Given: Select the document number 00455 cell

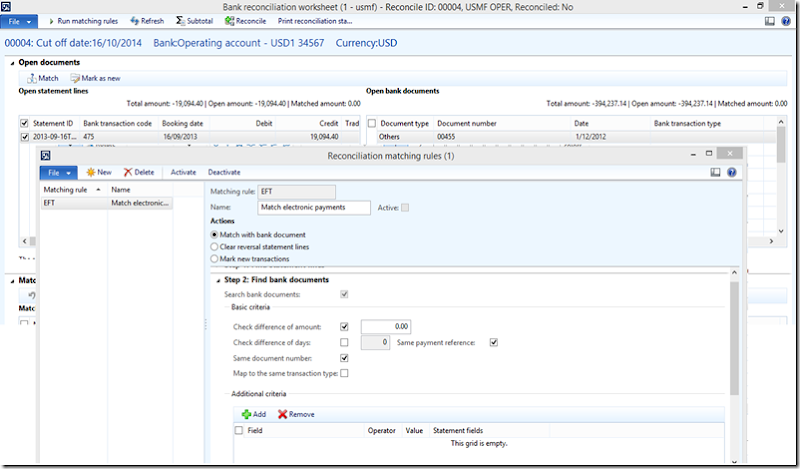Looking at the screenshot, I should (502, 137).
